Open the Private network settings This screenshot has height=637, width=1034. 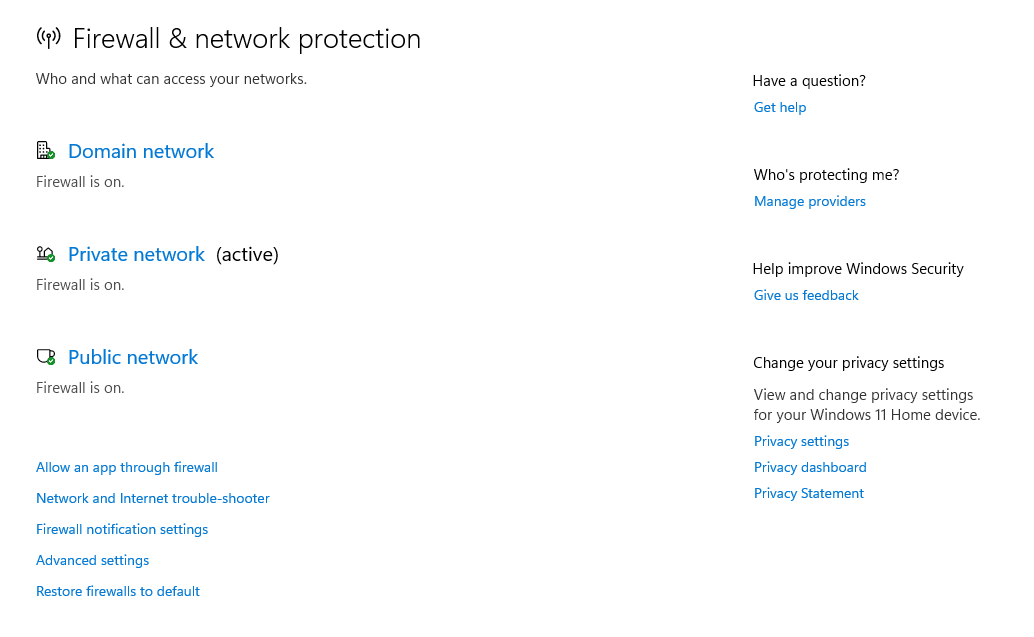136,254
